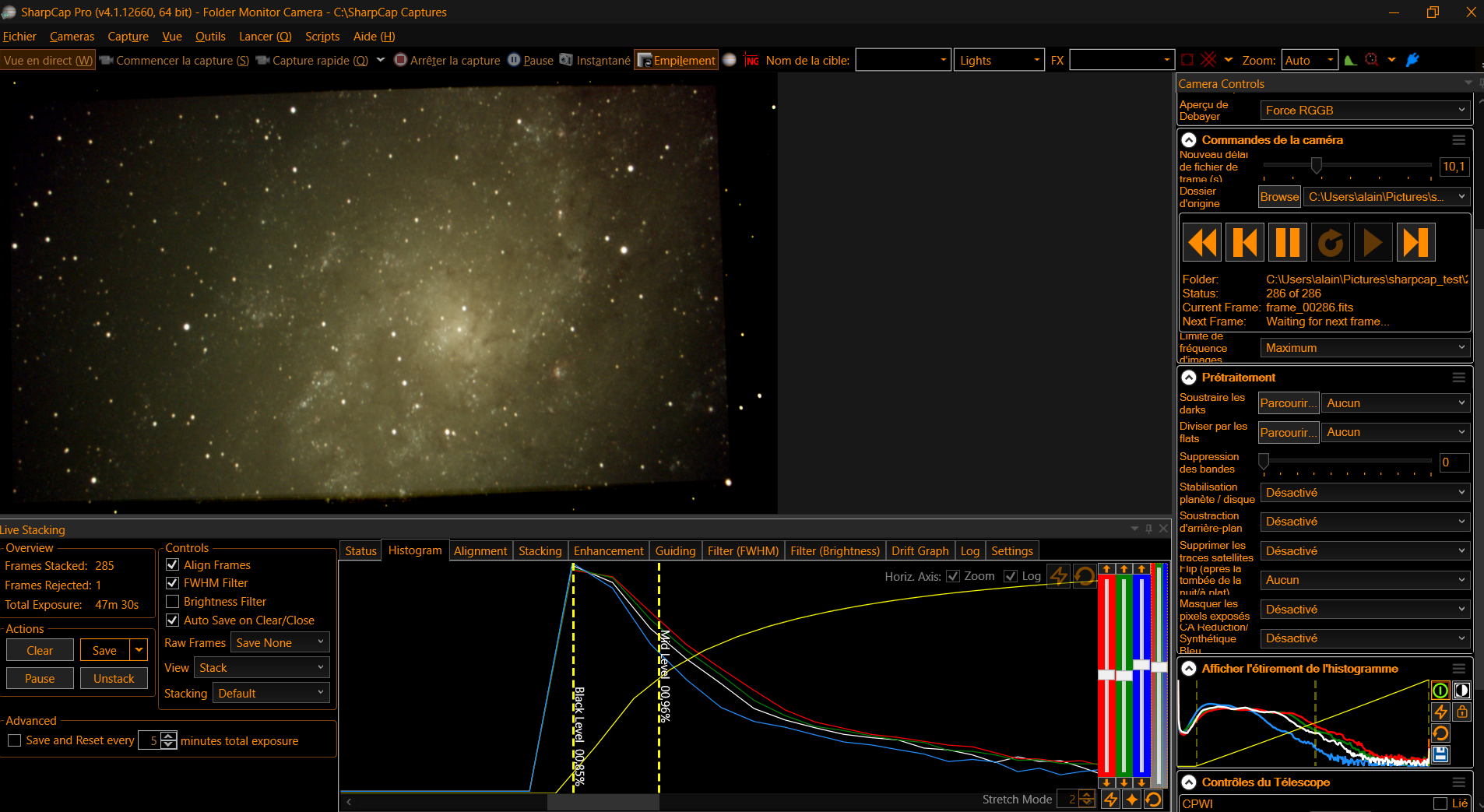Click the Clear stack button

40,650
